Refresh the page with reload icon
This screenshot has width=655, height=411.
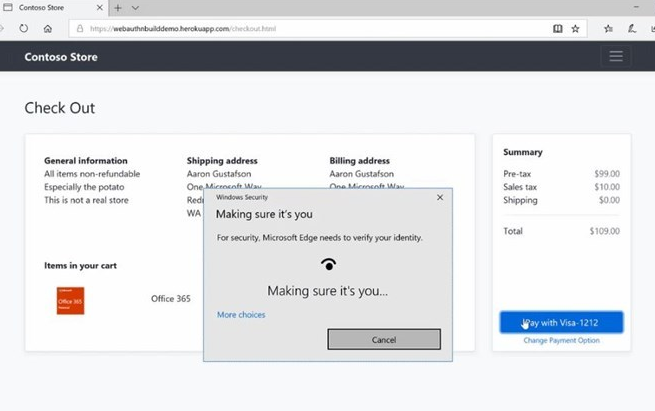[x=23, y=28]
